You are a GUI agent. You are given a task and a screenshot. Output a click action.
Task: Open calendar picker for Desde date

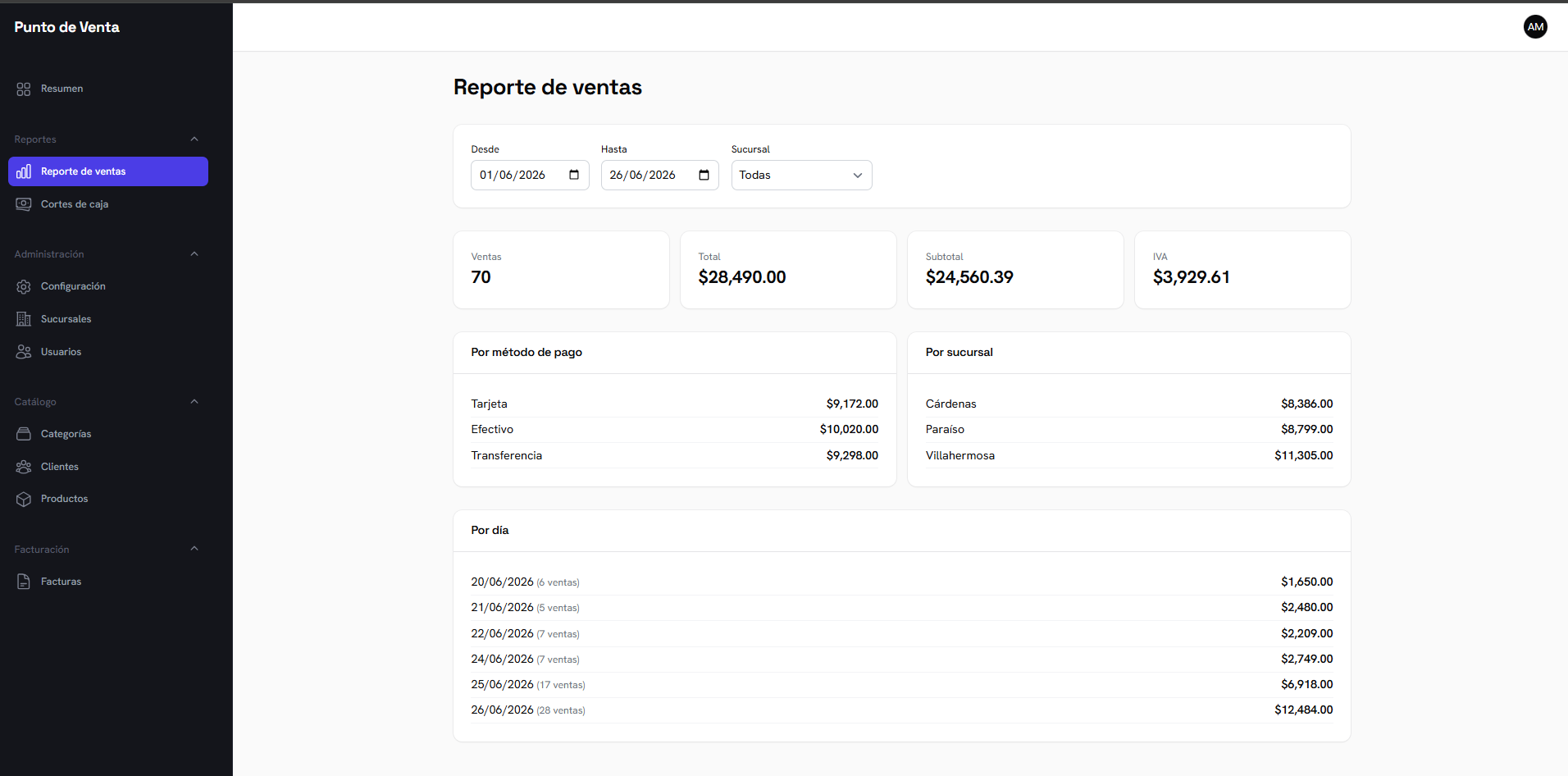[574, 175]
